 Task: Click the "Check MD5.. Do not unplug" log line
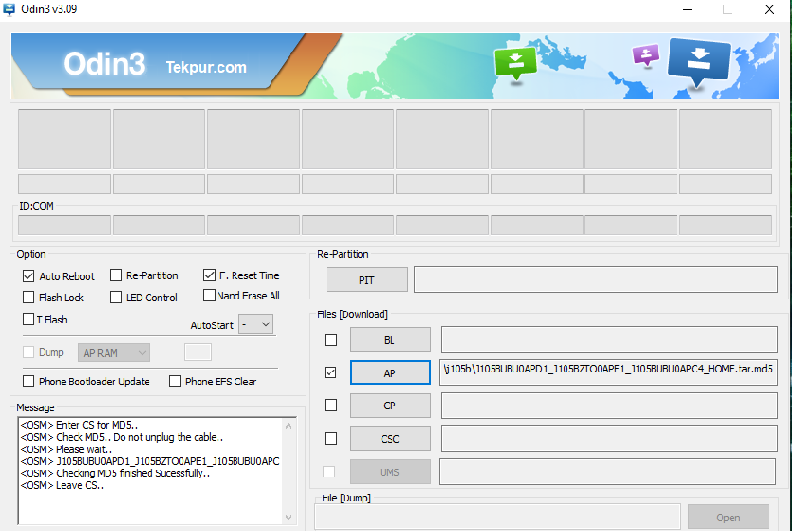coord(122,437)
